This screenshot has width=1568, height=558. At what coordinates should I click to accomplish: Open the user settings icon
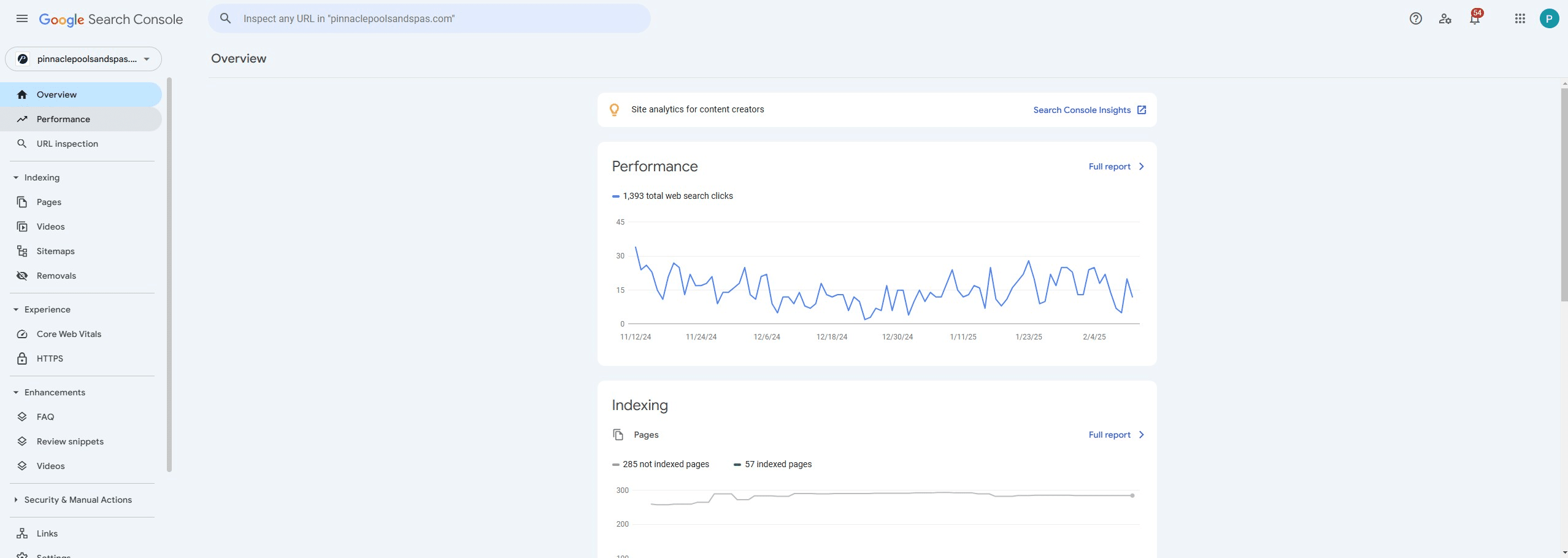(x=1445, y=18)
